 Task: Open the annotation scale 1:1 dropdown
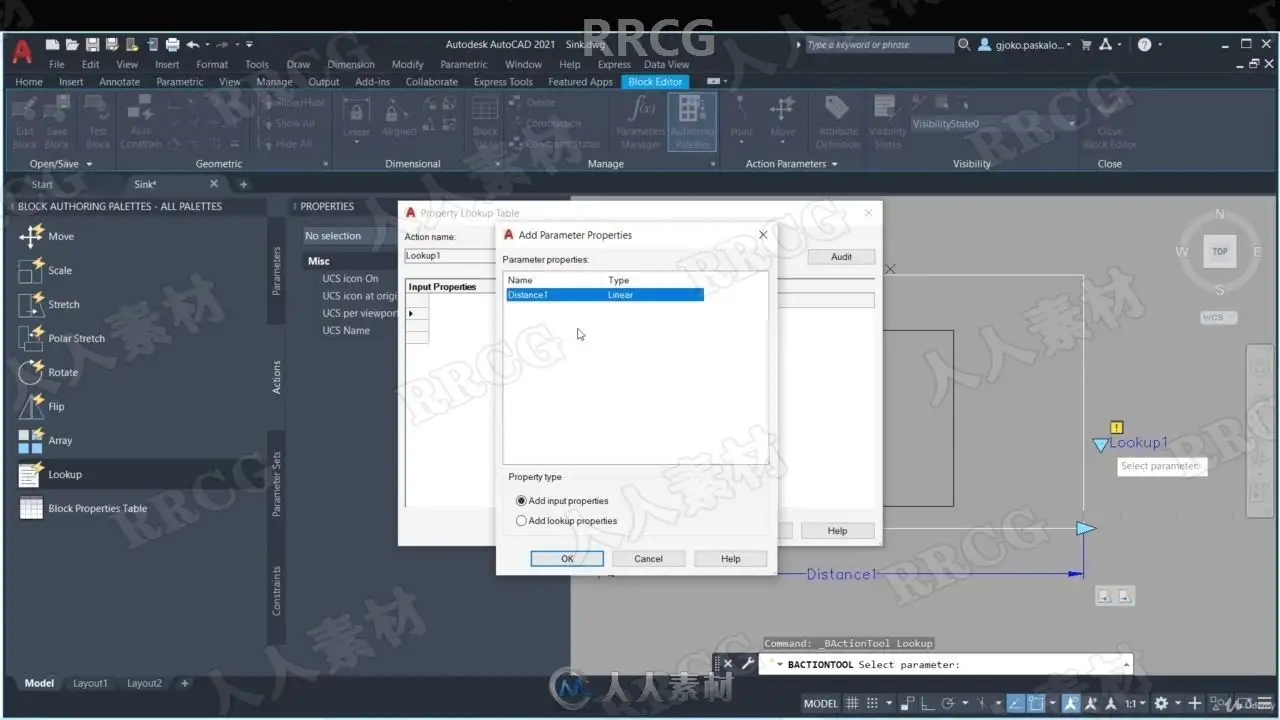[x=1135, y=703]
